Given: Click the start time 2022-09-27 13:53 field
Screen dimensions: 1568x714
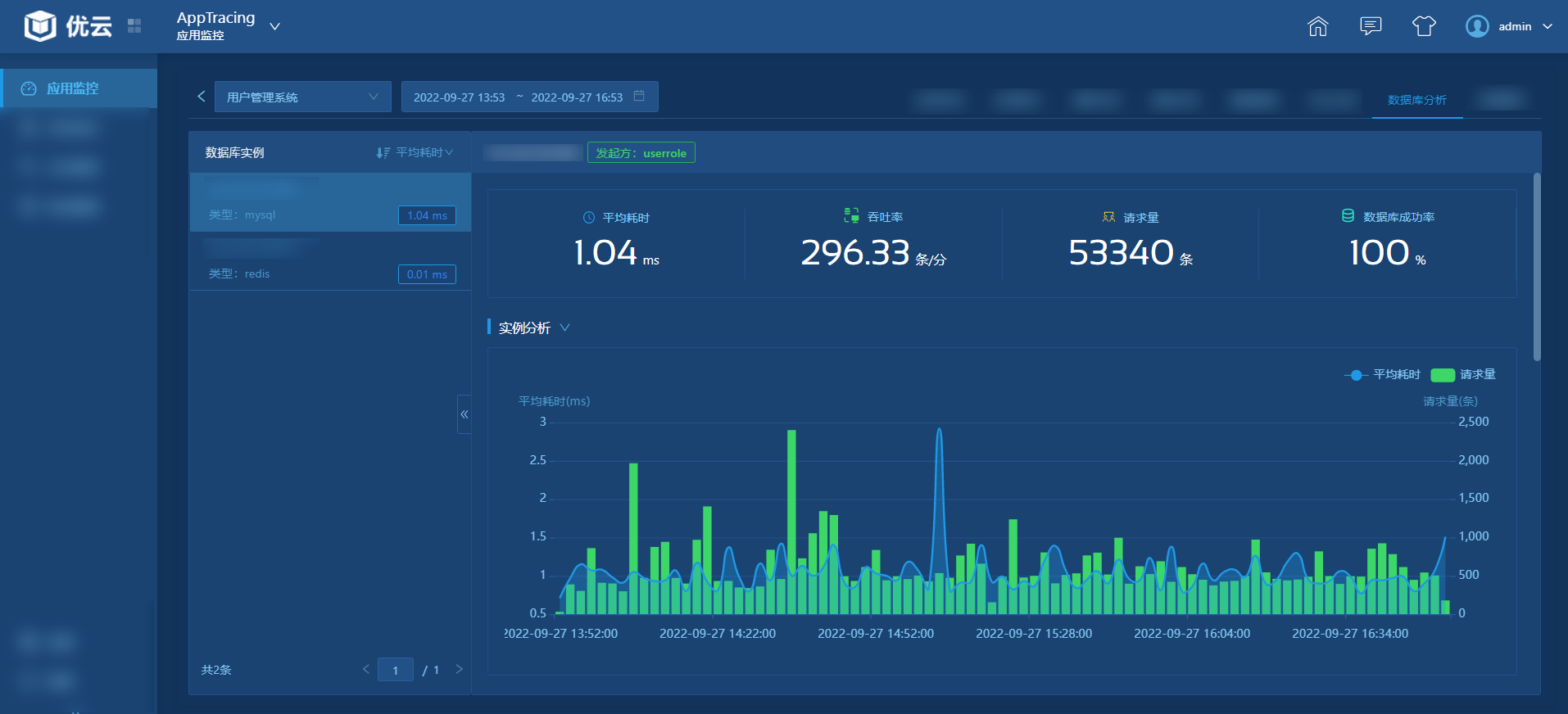Looking at the screenshot, I should tap(459, 97).
